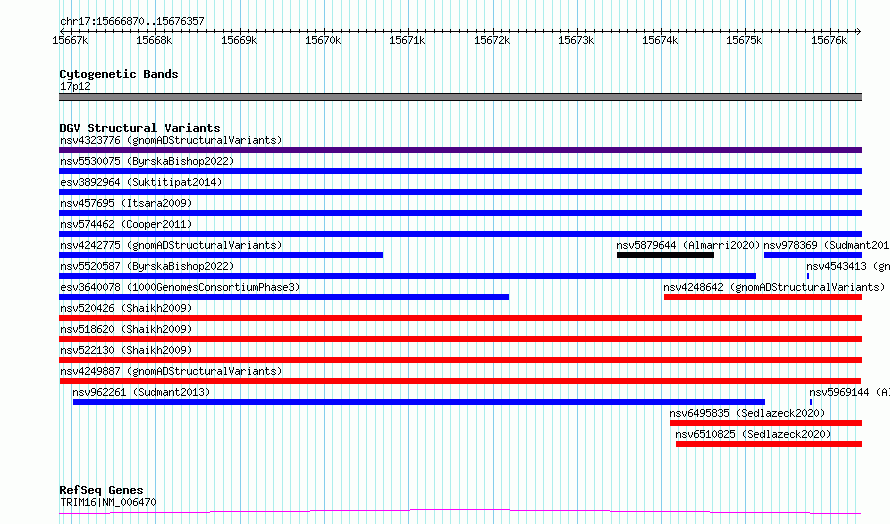Select the red nsv6510825 variant bar

coord(769,444)
